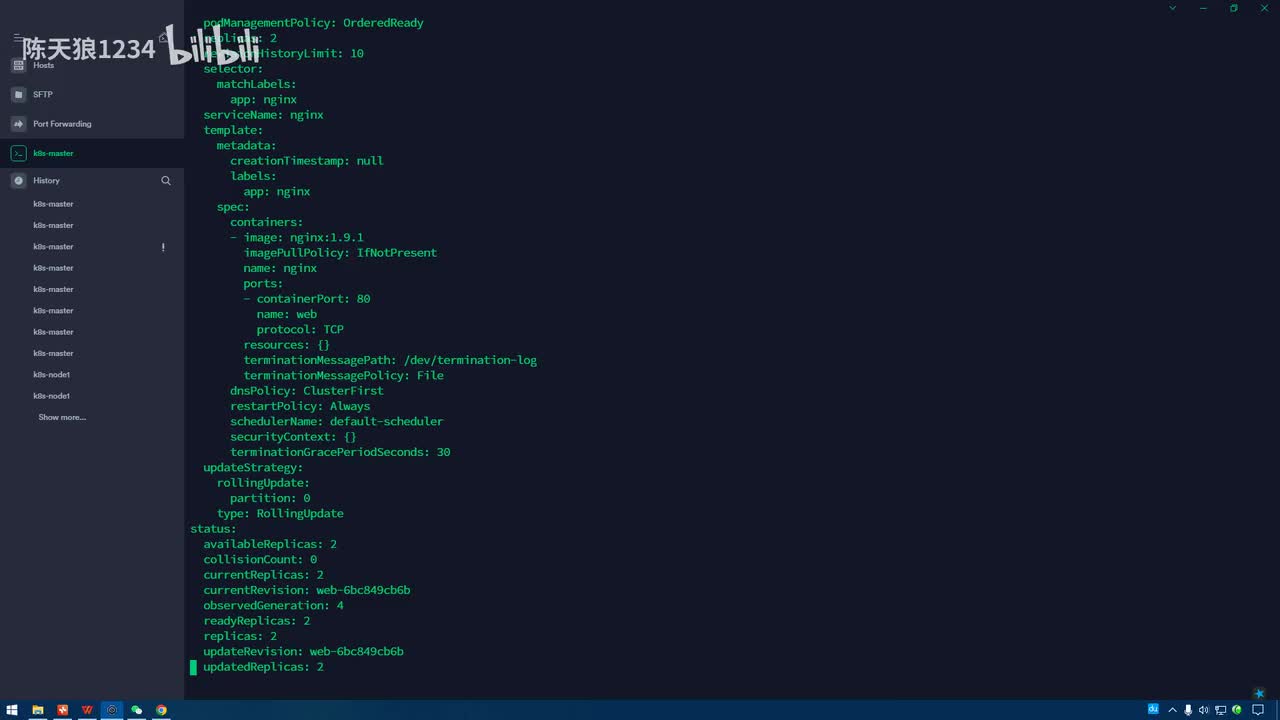Click the Baidu input method tray icon
Viewport: 1280px width, 720px height.
(x=1153, y=709)
